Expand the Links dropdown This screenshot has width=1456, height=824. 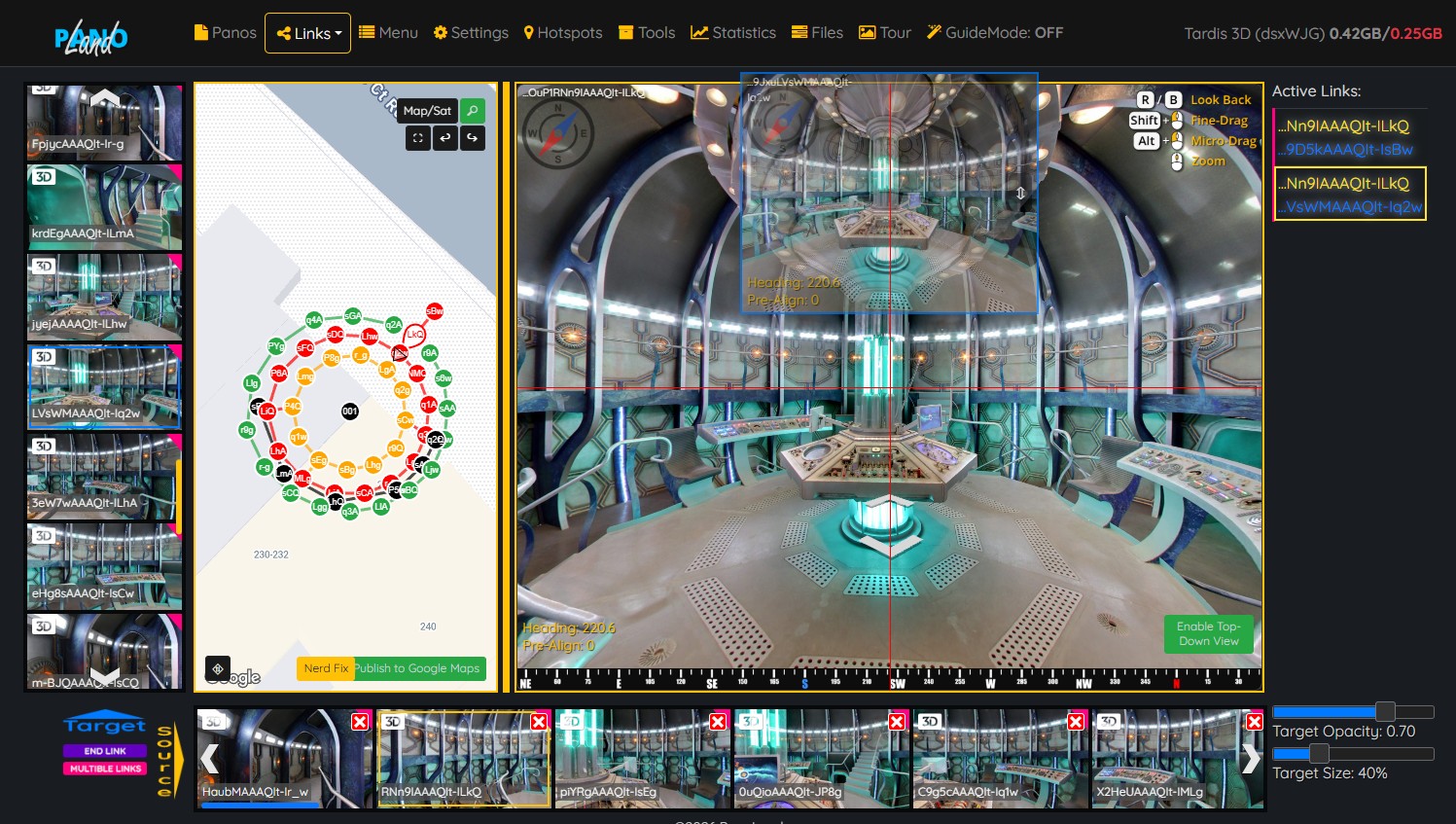pyautogui.click(x=307, y=33)
